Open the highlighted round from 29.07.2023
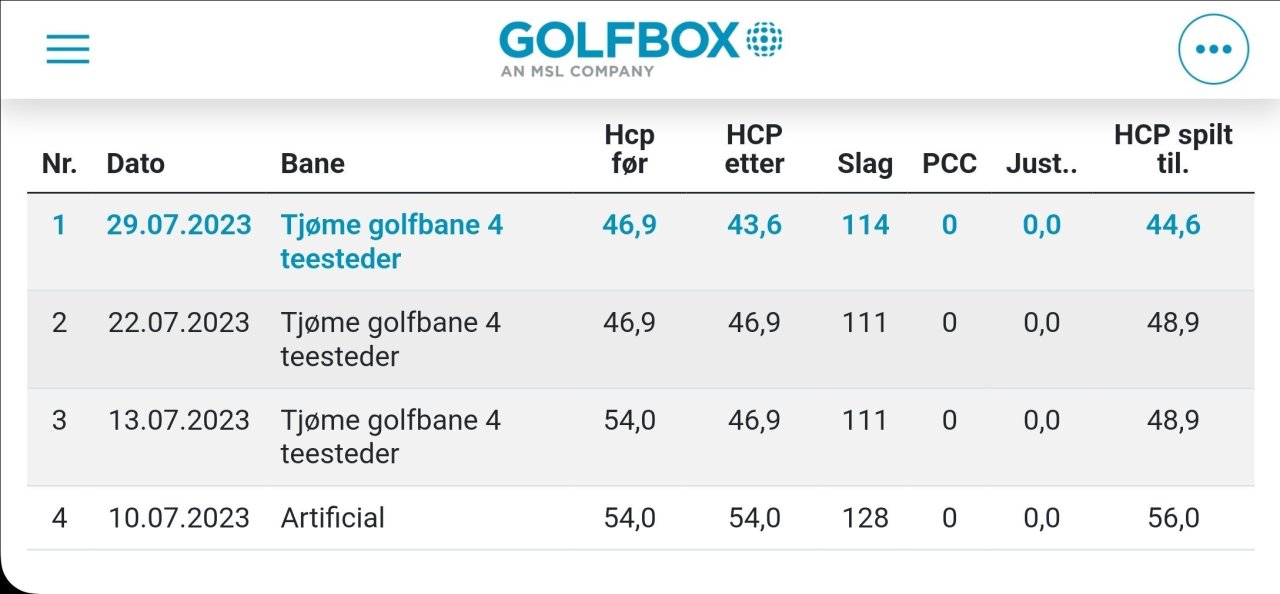Image resolution: width=1280 pixels, height=594 pixels. click(x=178, y=225)
